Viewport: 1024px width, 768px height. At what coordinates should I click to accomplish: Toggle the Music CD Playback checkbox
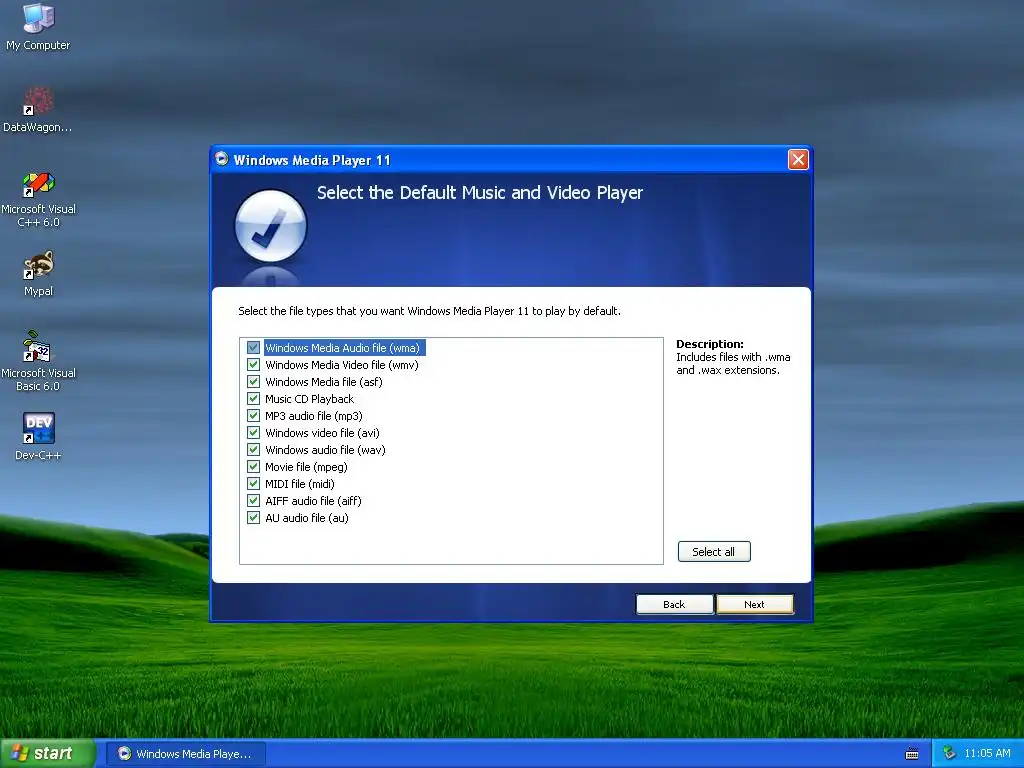(253, 399)
